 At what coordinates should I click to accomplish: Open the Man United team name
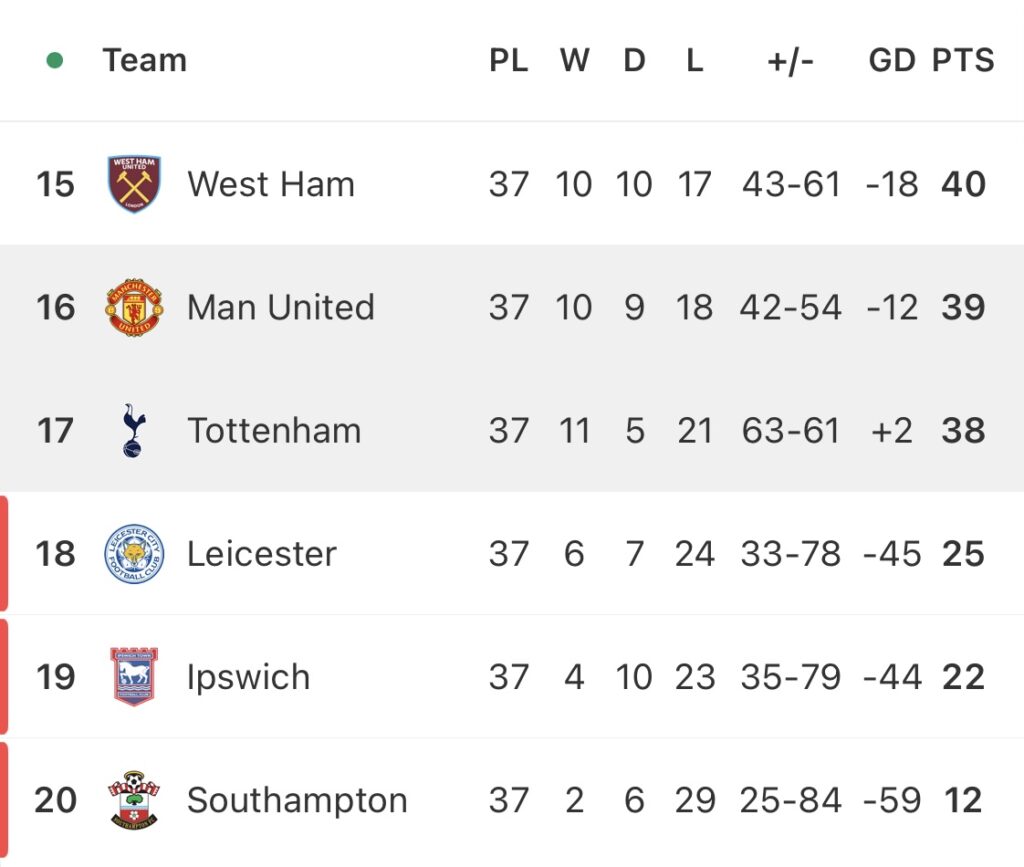click(281, 307)
